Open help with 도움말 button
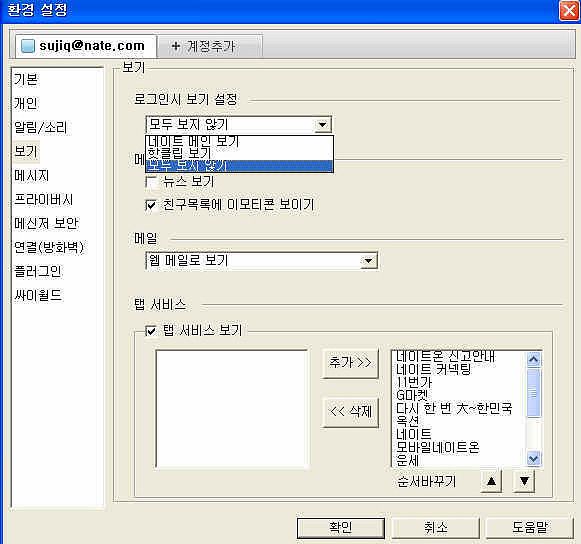The width and height of the screenshot is (581, 544). coord(529,527)
